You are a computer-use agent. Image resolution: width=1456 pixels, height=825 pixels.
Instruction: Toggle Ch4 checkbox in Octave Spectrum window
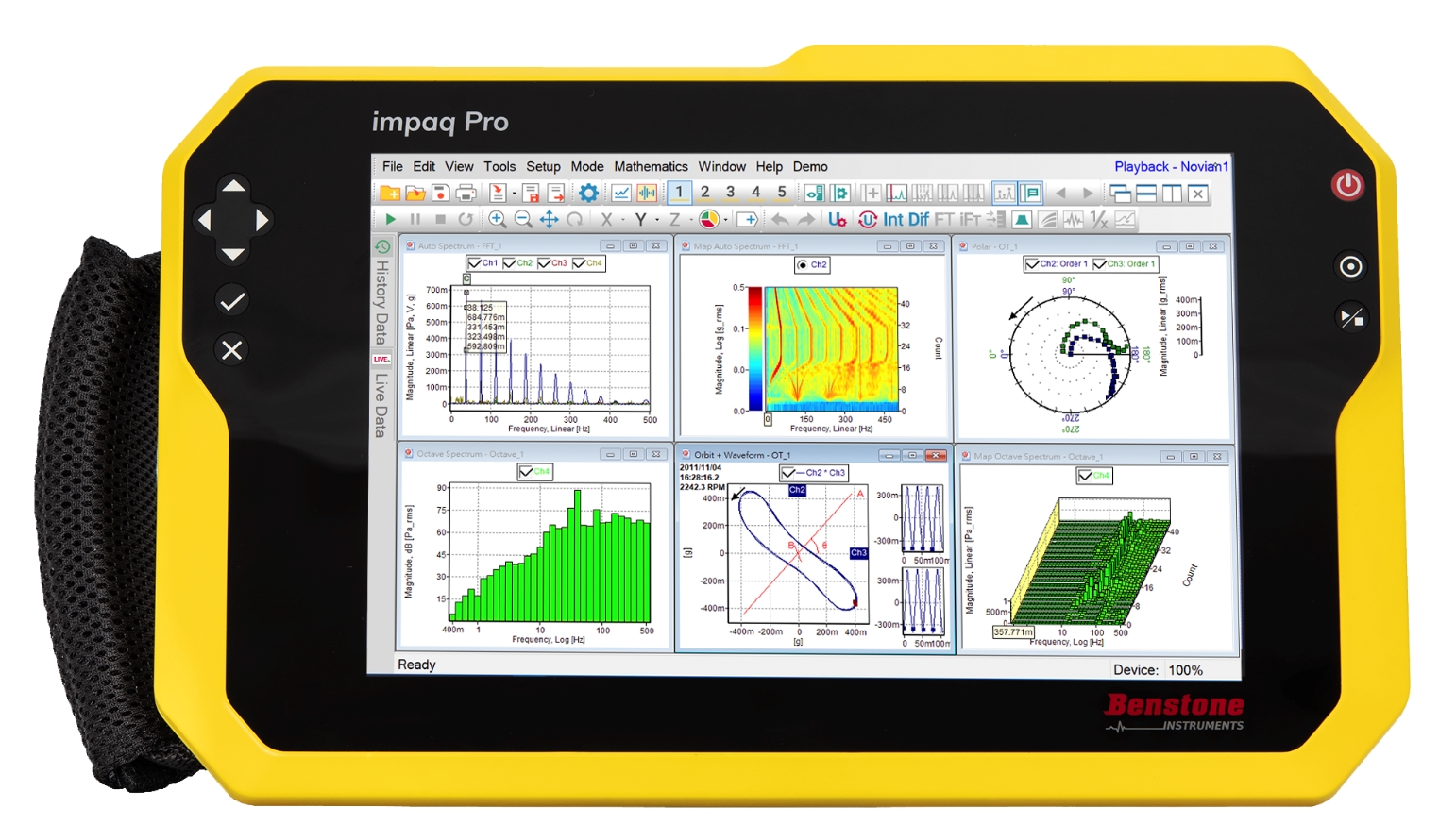click(x=526, y=471)
